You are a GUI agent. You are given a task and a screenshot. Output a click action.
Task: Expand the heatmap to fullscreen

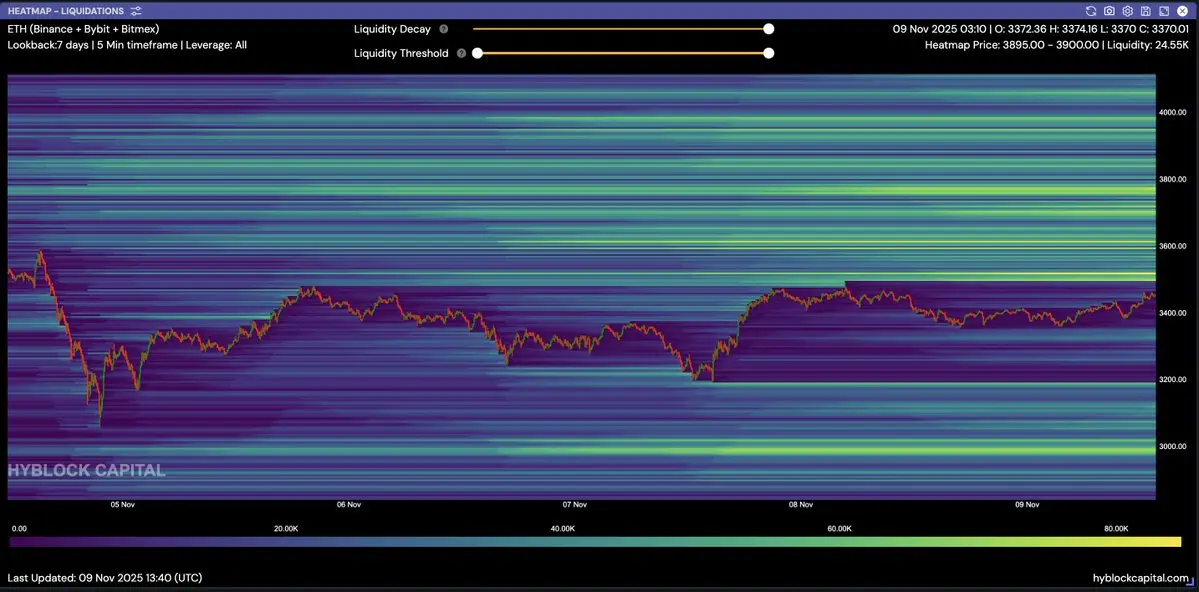tap(1164, 11)
